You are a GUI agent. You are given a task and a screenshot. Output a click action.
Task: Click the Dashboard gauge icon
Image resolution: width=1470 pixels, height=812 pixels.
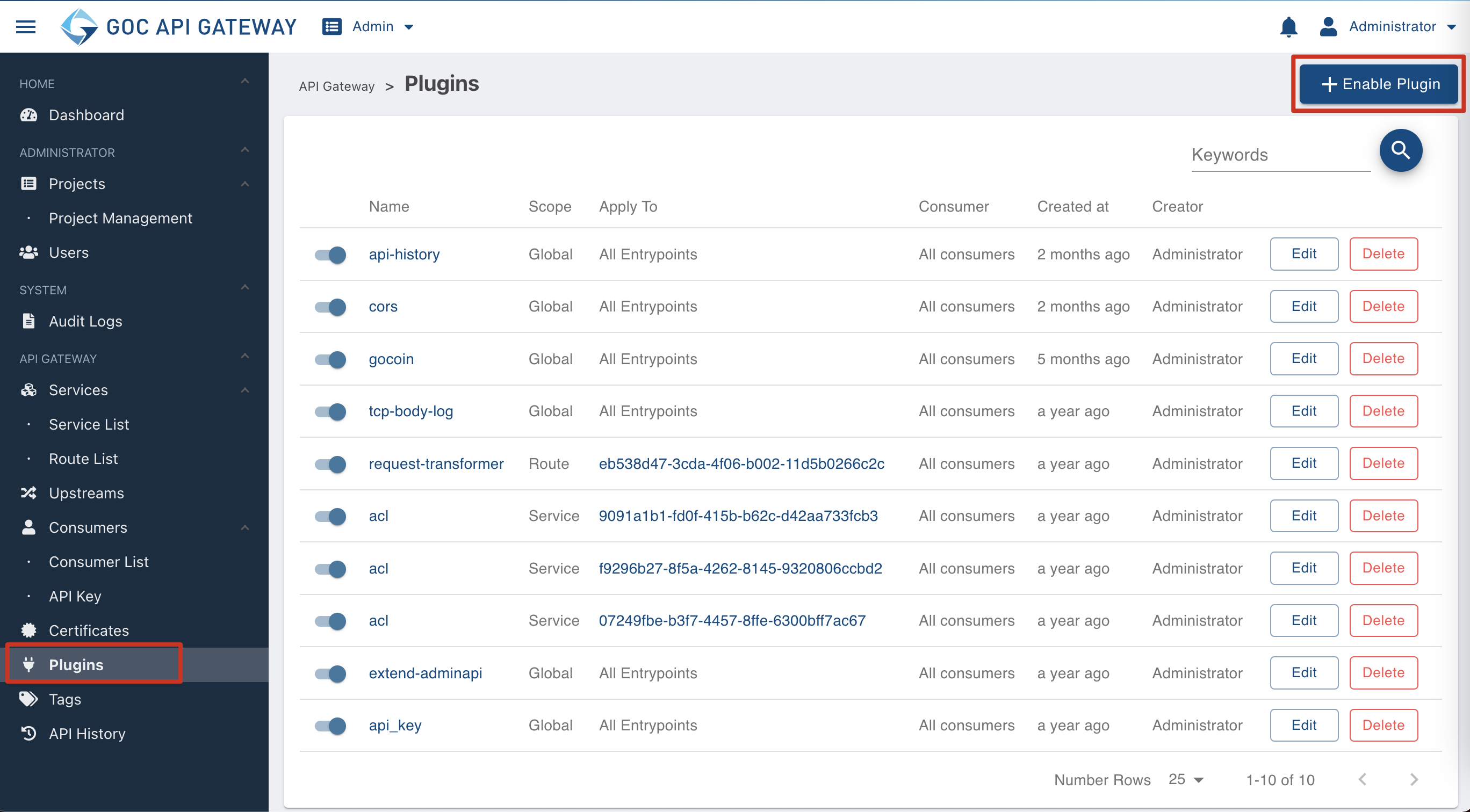tap(28, 115)
